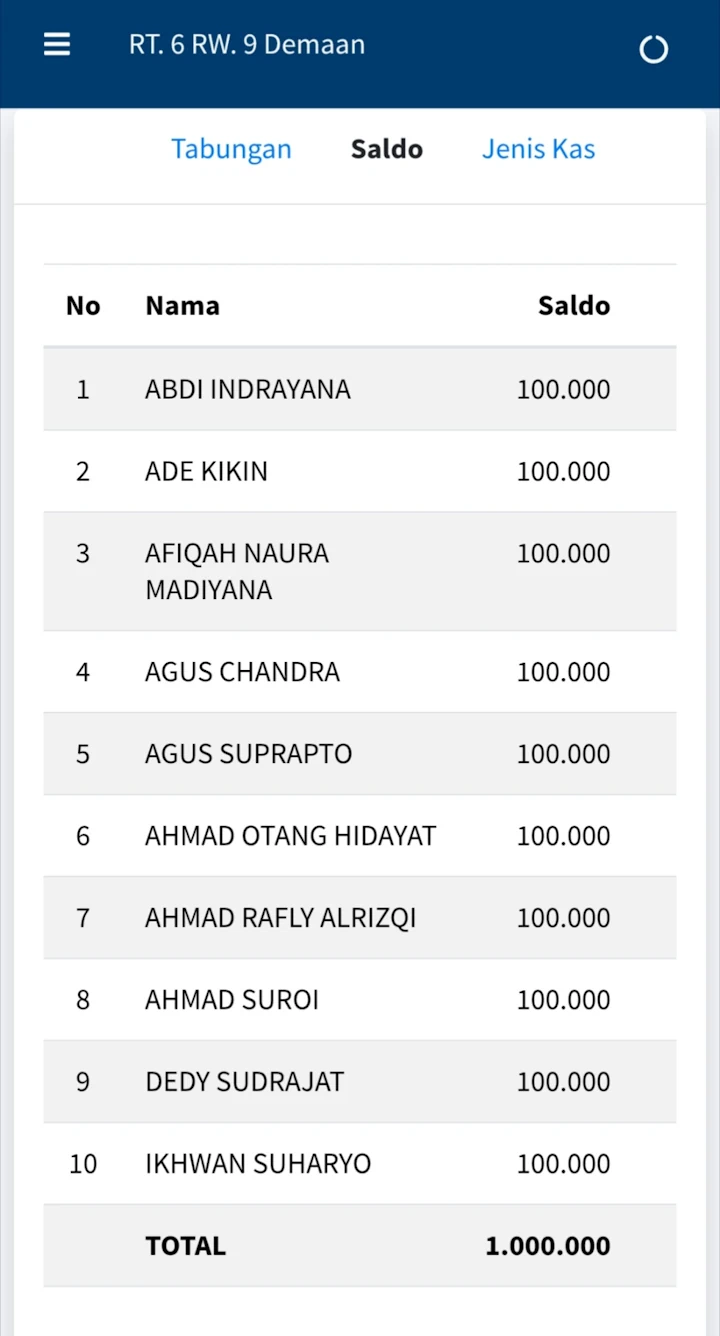Select DEDY SUDRAJAT in the table

pos(245,1082)
